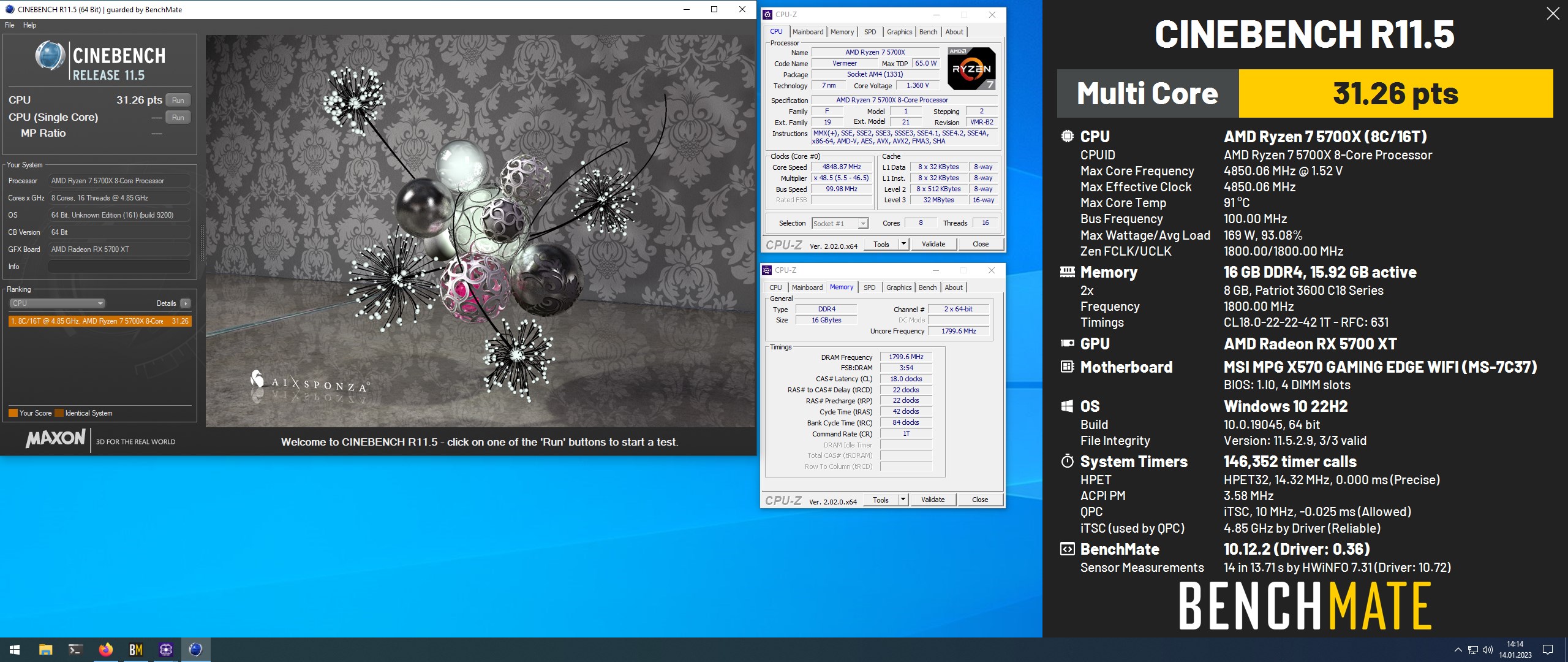Click the Ryzen 7 logo in CPU-Z
The width and height of the screenshot is (1568, 662).
(x=971, y=68)
